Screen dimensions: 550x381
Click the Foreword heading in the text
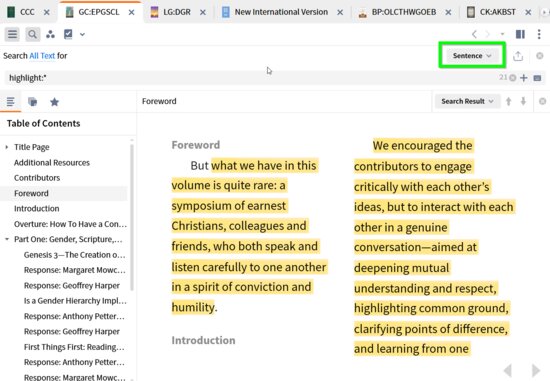pos(196,145)
